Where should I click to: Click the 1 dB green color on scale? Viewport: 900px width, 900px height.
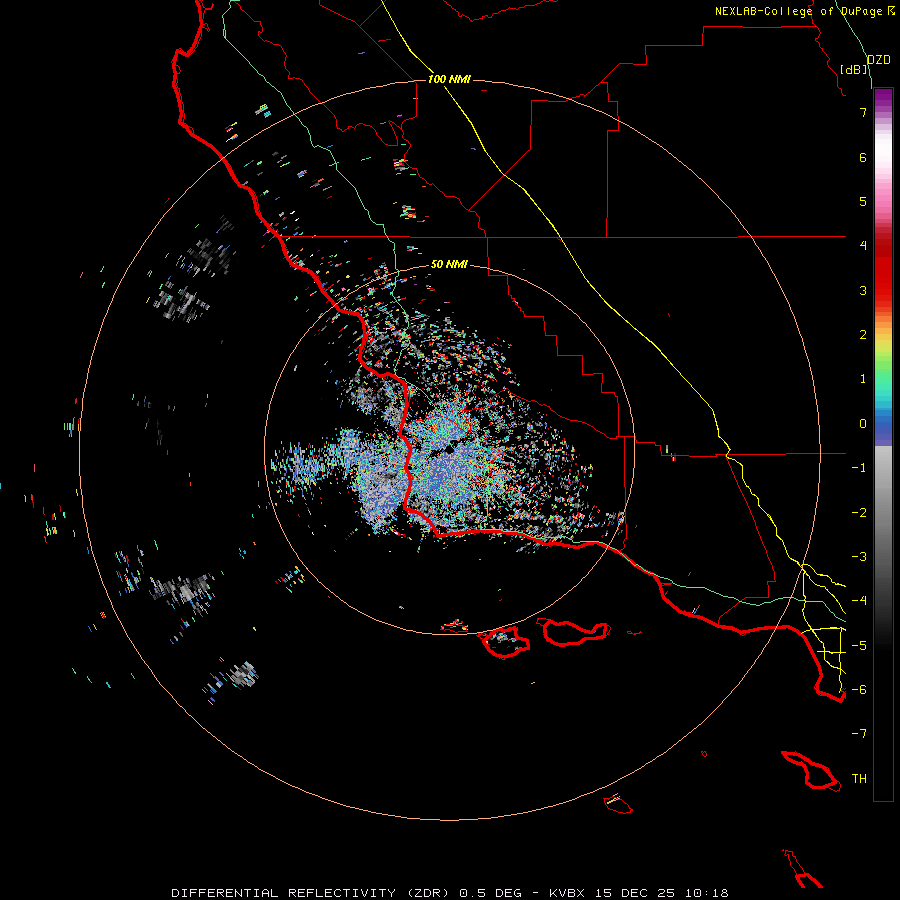point(883,379)
